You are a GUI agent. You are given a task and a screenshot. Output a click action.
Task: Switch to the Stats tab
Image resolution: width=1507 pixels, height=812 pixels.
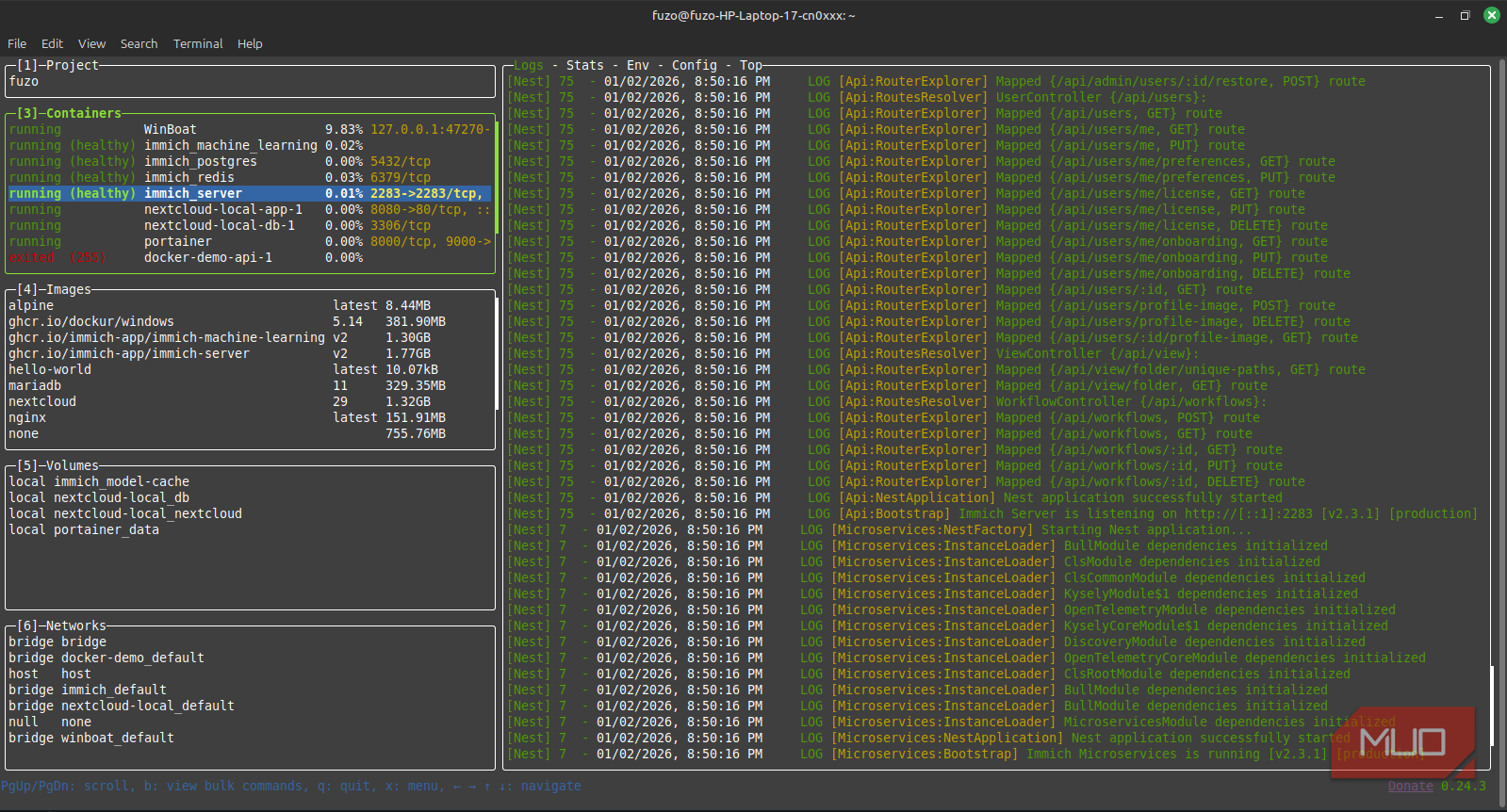point(585,65)
